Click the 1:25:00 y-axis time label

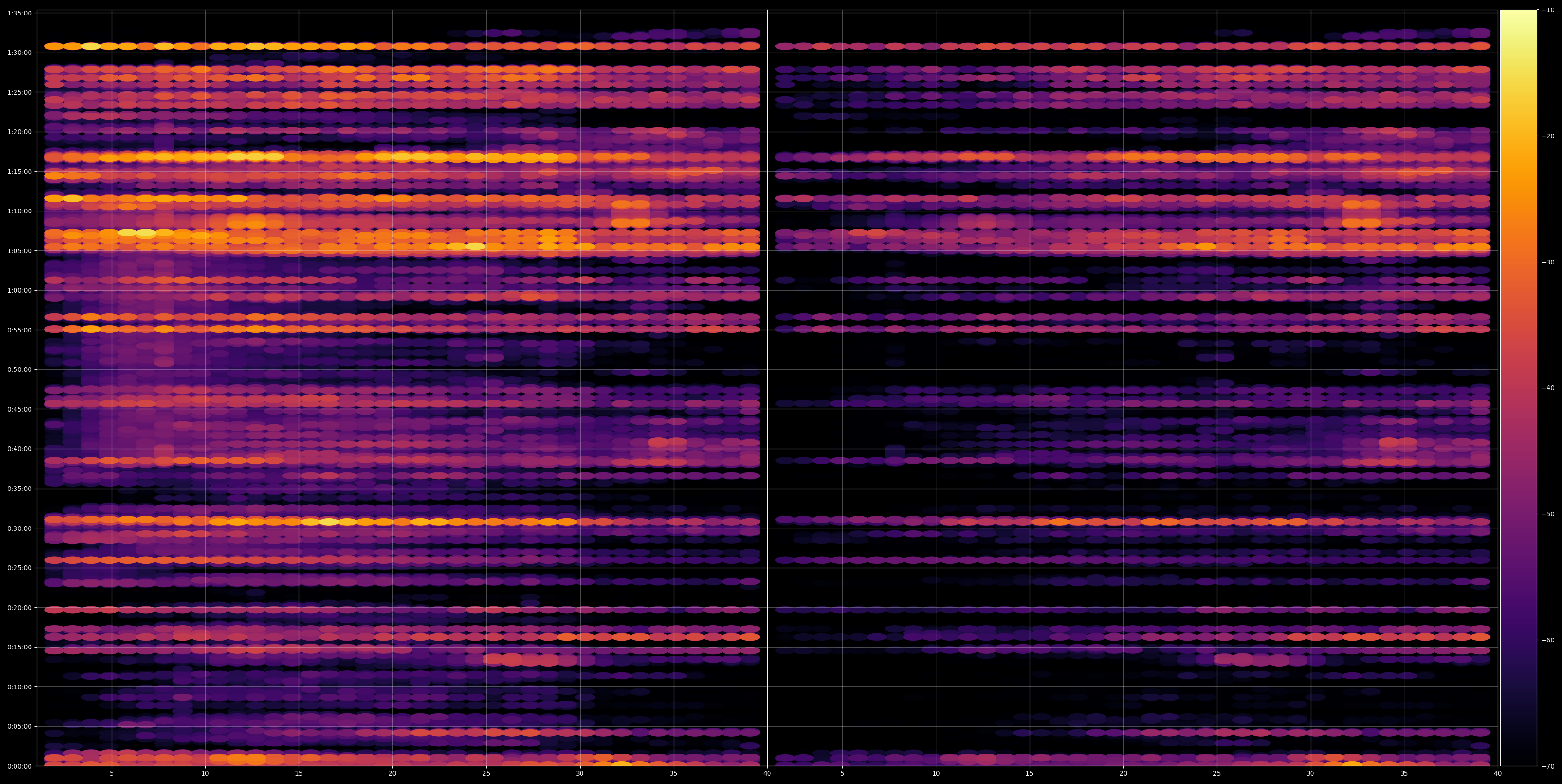coord(19,92)
